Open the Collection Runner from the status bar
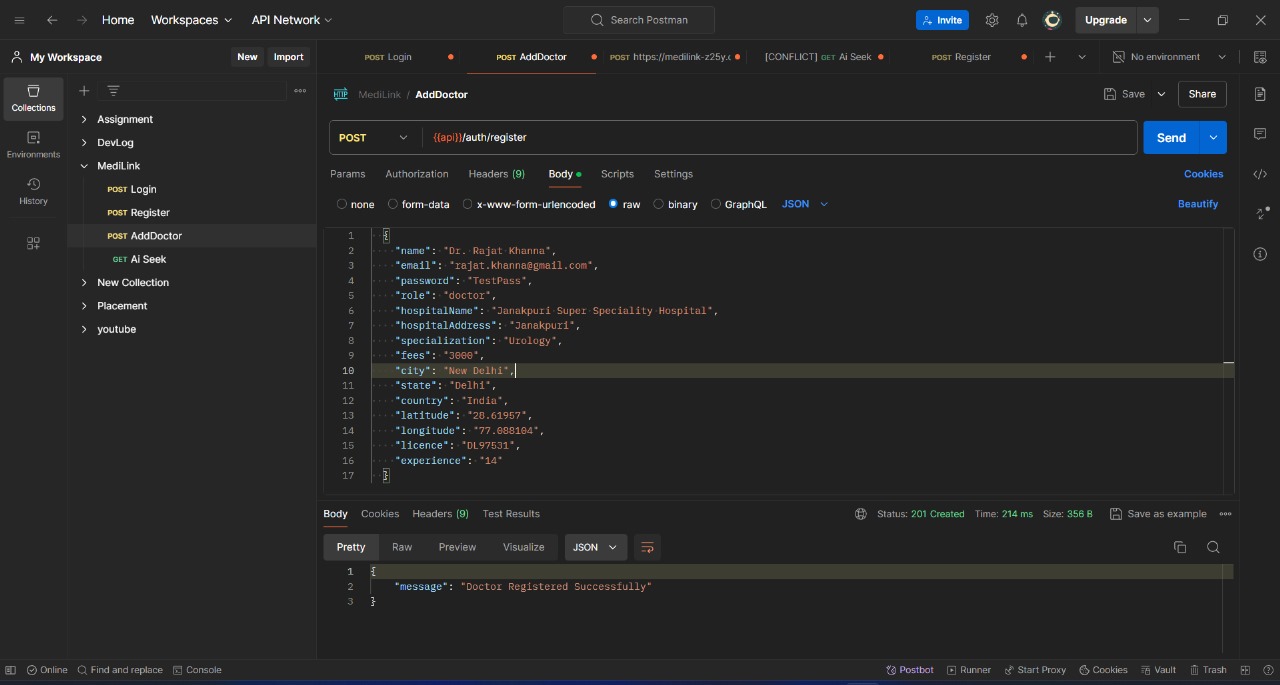Viewport: 1280px width, 685px height. pos(969,670)
